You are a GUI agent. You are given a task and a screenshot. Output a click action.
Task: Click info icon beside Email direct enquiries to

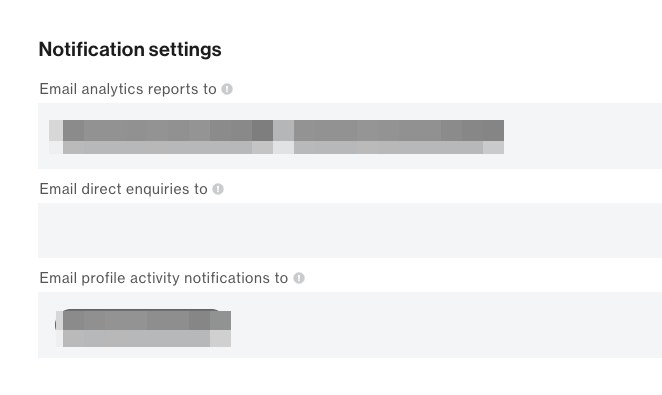(x=218, y=189)
